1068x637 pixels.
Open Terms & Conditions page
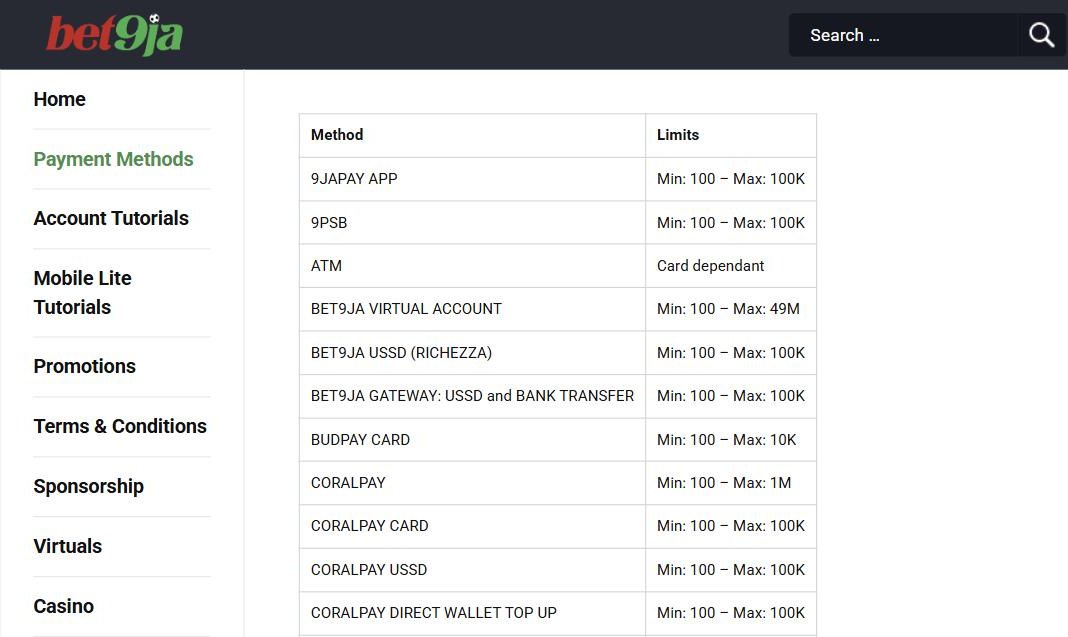(120, 426)
